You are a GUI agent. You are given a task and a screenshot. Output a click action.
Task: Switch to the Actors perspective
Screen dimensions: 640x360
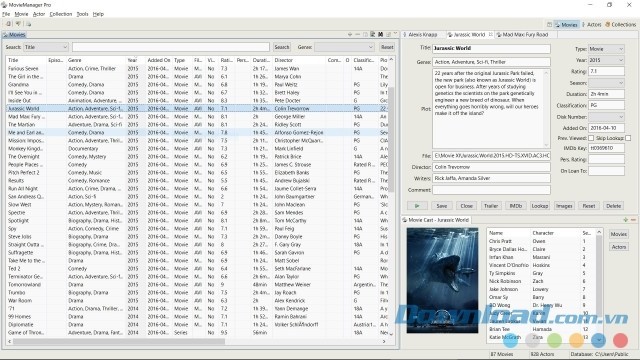click(591, 24)
